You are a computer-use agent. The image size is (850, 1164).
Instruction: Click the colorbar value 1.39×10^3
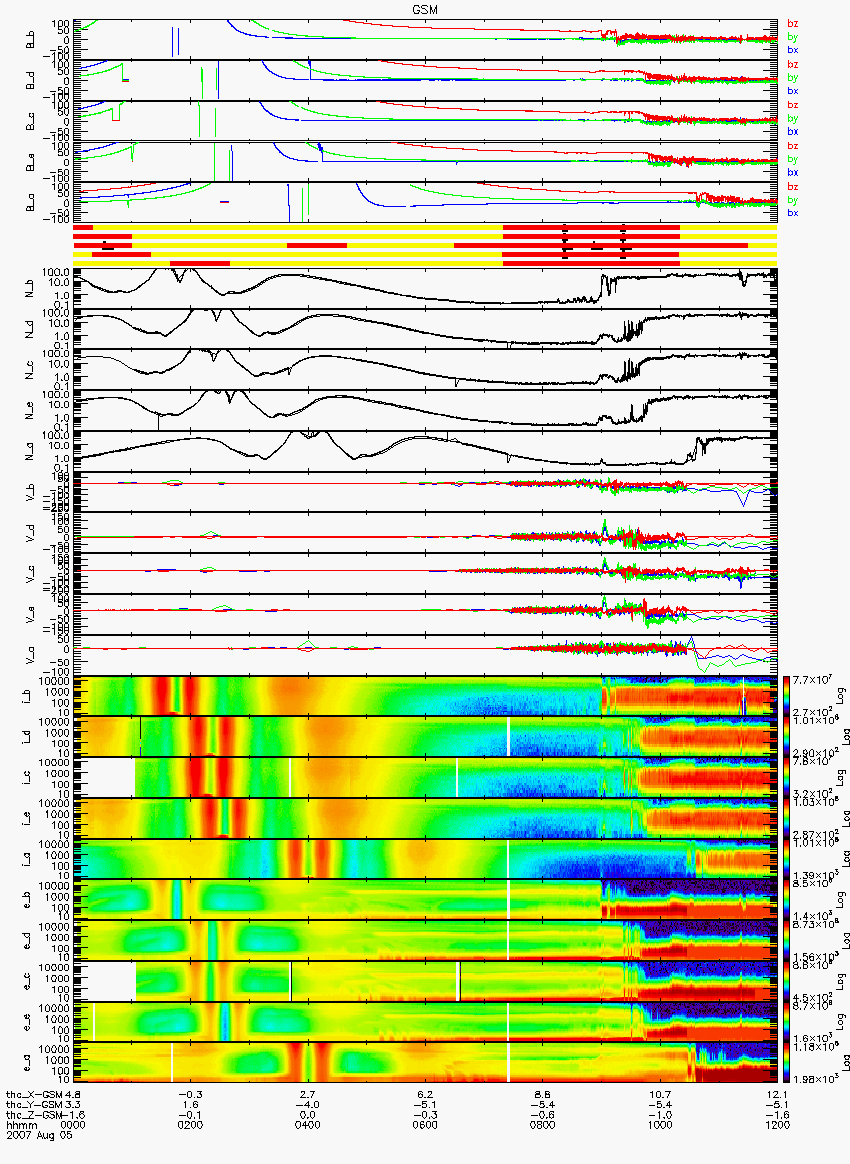click(x=814, y=874)
